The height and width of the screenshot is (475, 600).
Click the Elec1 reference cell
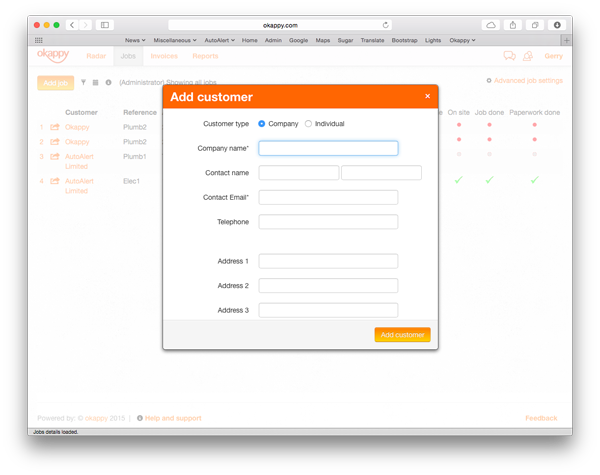point(131,181)
